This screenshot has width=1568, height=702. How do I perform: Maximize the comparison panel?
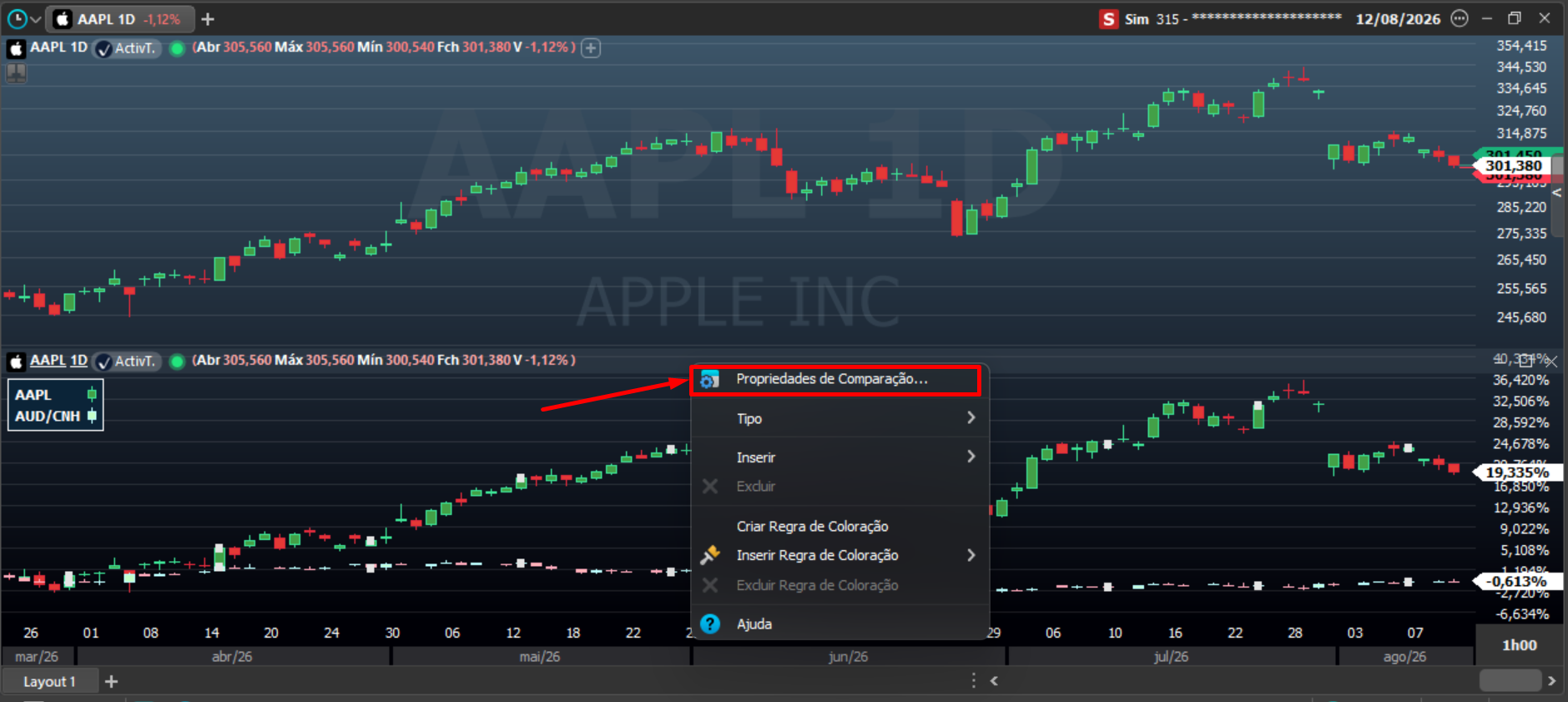(x=1526, y=361)
